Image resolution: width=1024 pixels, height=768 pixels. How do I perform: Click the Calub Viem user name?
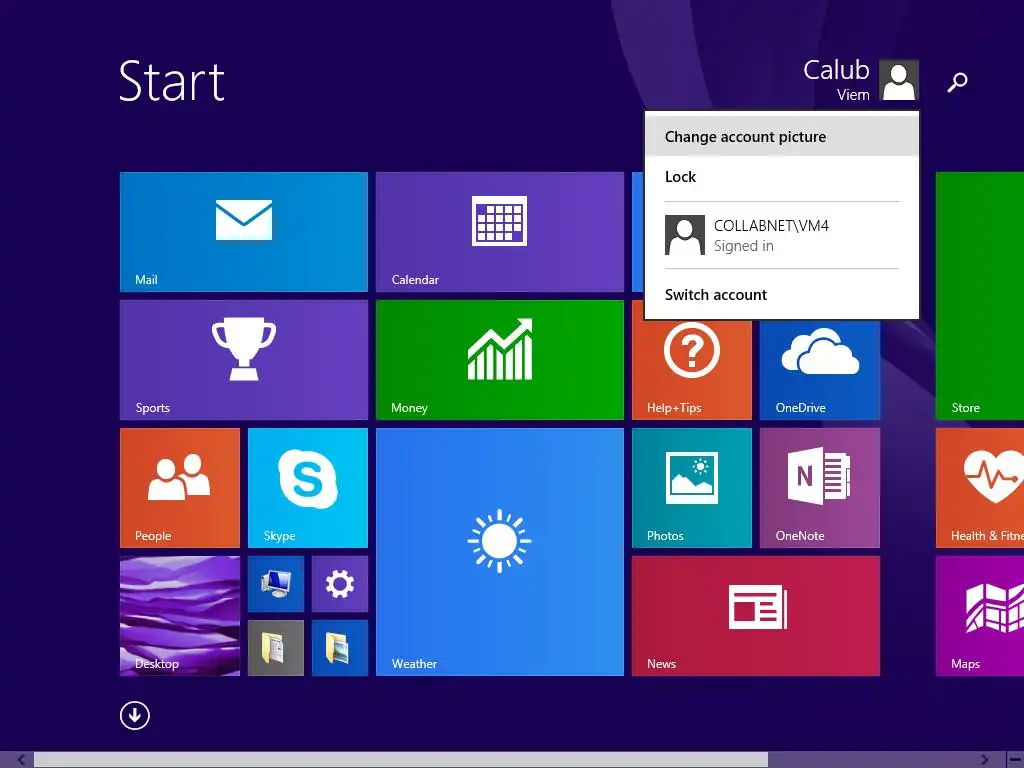point(836,80)
